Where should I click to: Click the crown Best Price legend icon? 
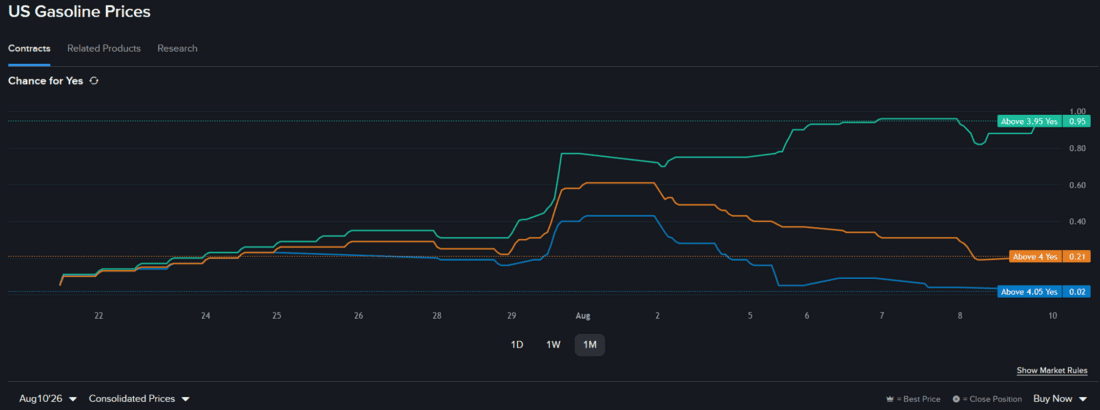coord(891,399)
